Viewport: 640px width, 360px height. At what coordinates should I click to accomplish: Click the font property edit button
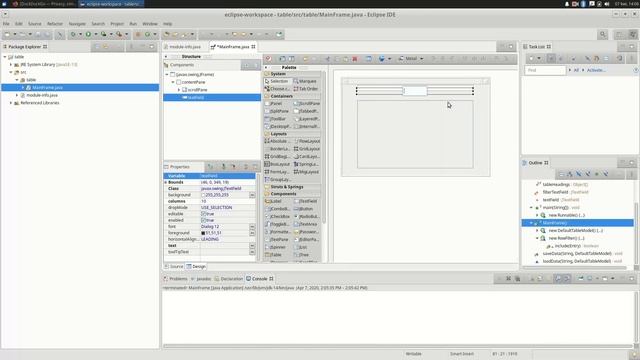point(252,227)
